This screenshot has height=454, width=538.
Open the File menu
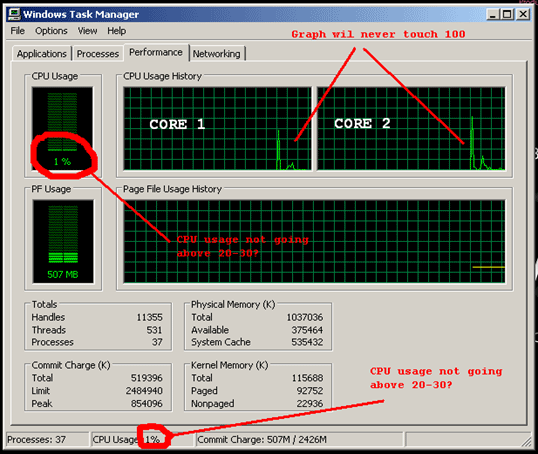point(17,31)
